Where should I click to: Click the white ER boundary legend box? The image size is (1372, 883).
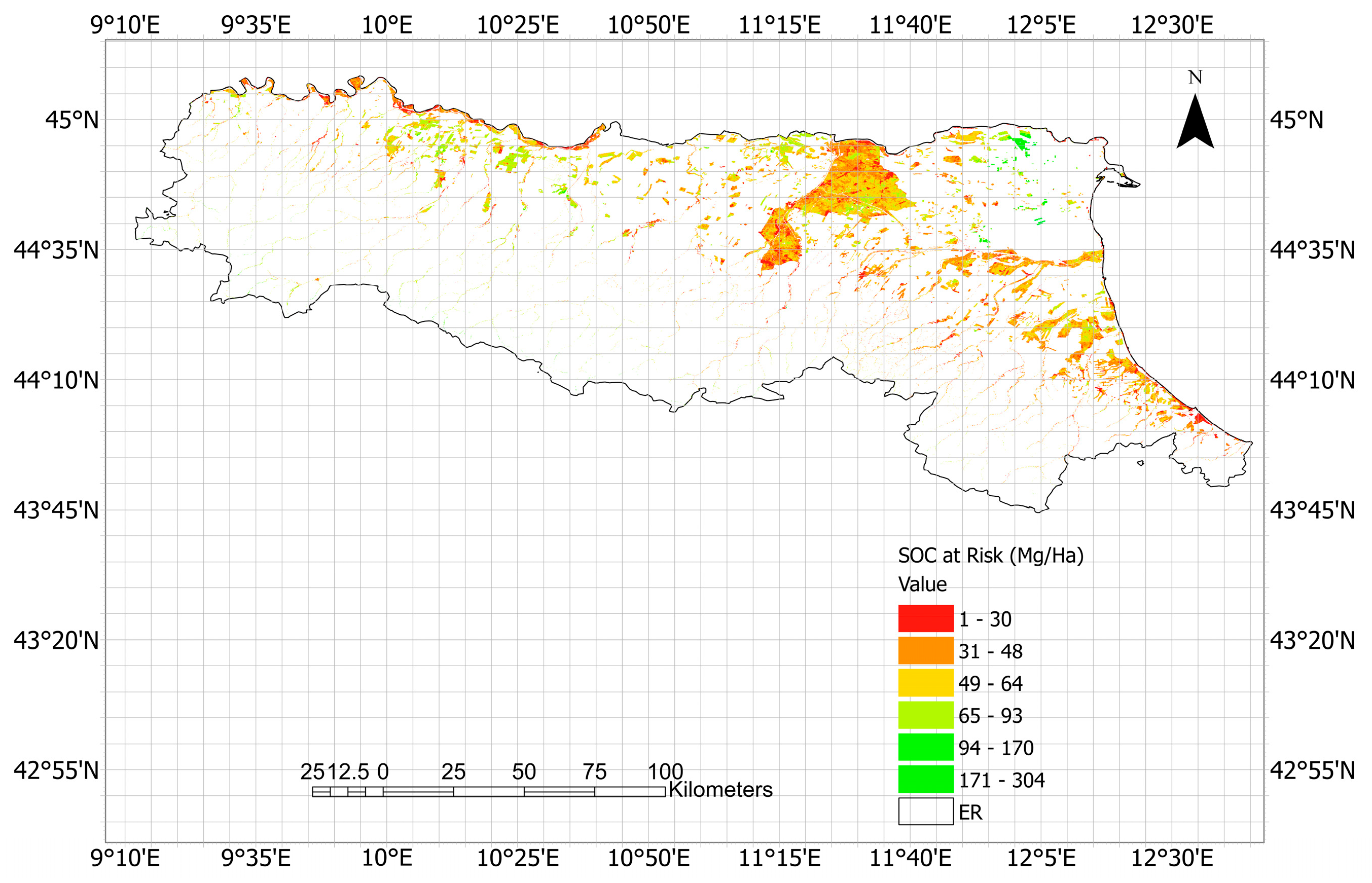(925, 812)
